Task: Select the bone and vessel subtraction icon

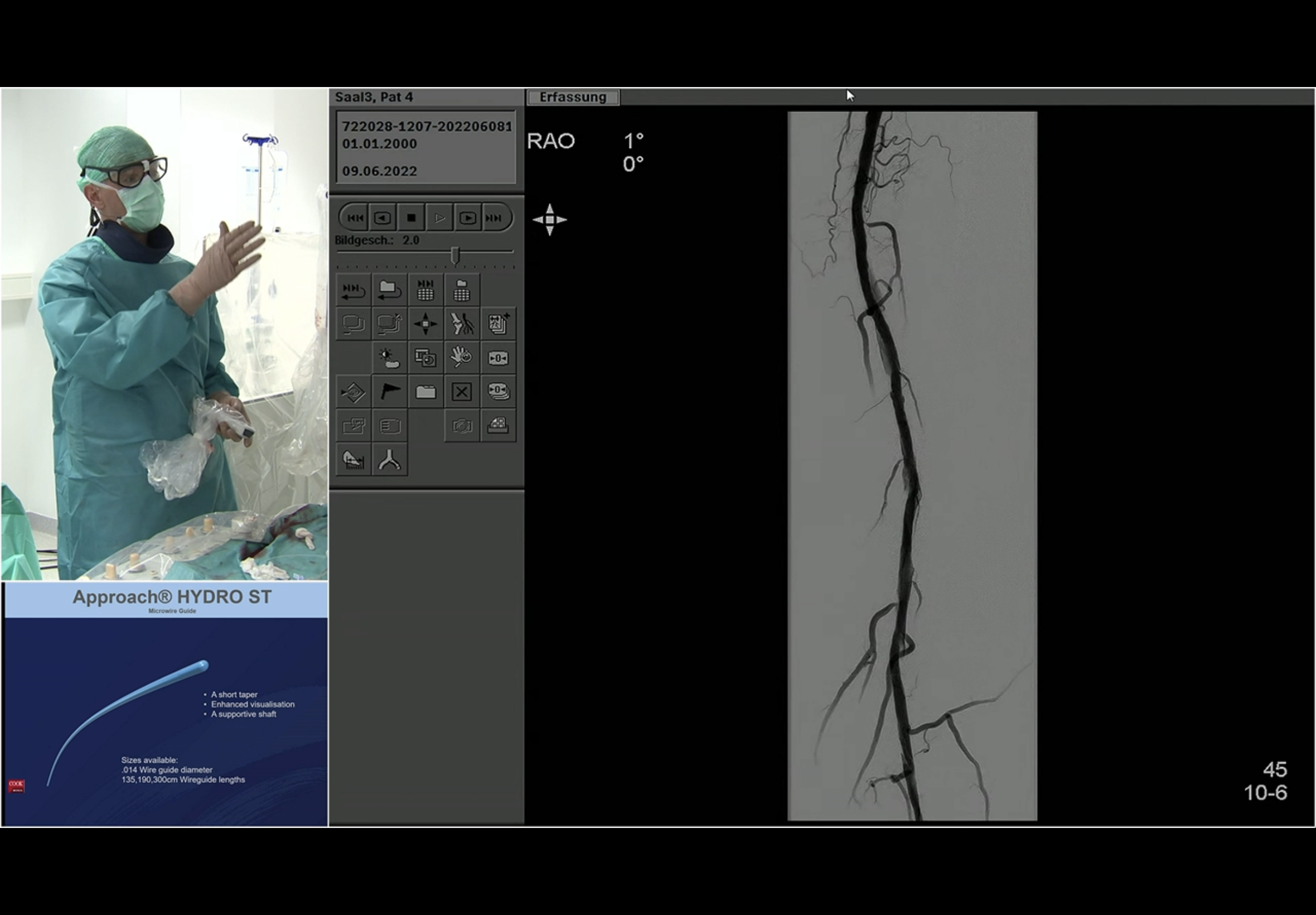Action: [462, 324]
